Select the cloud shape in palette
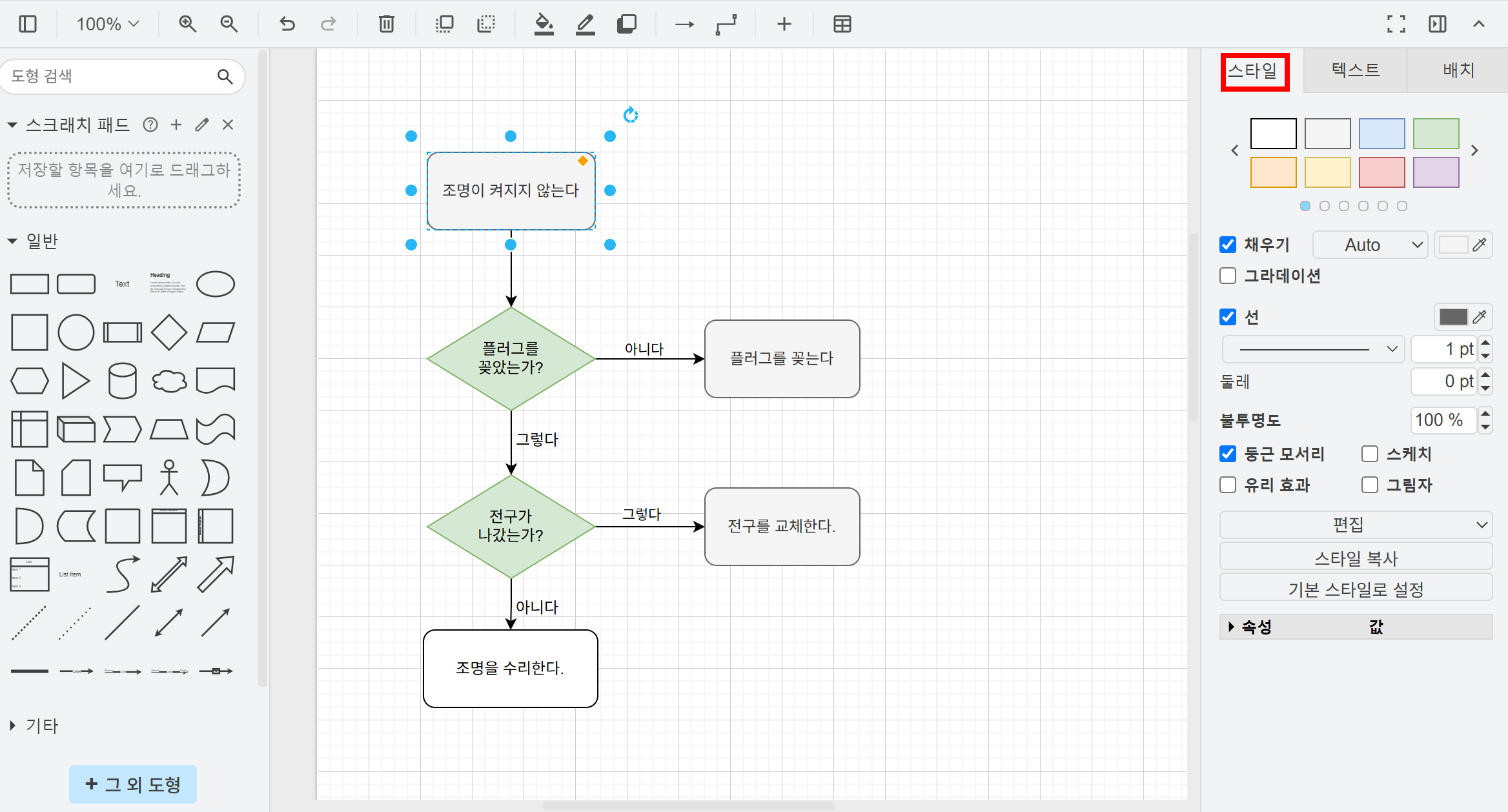The width and height of the screenshot is (1508, 812). 169,381
